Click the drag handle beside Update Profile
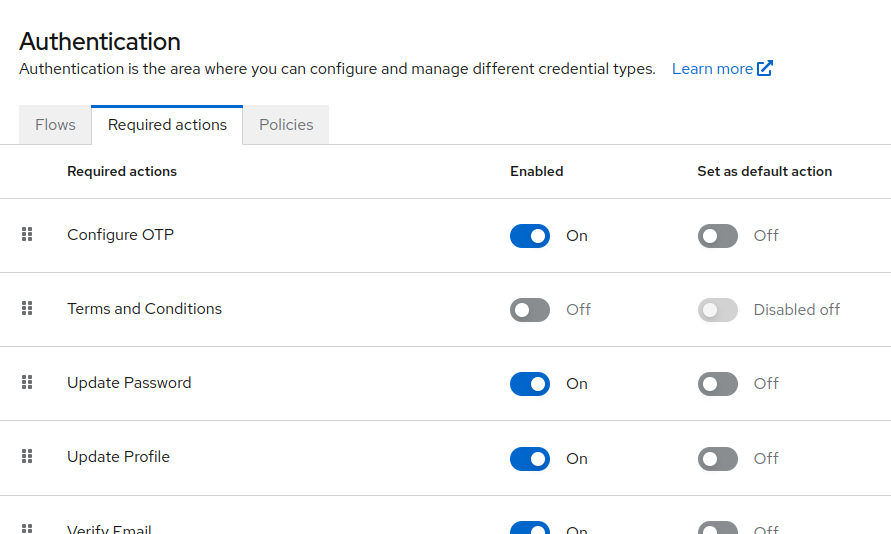The image size is (891, 534). tap(27, 456)
